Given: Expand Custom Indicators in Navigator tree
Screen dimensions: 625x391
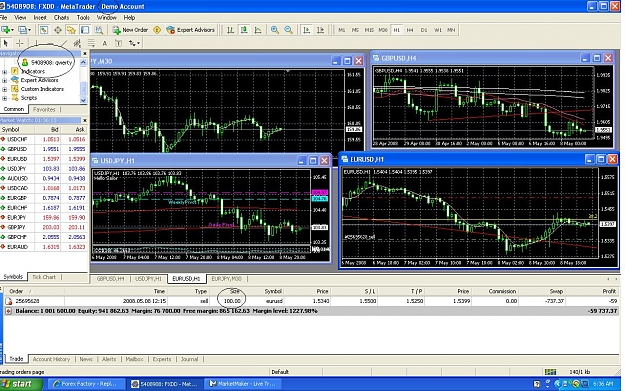Looking at the screenshot, I should tap(5, 89).
